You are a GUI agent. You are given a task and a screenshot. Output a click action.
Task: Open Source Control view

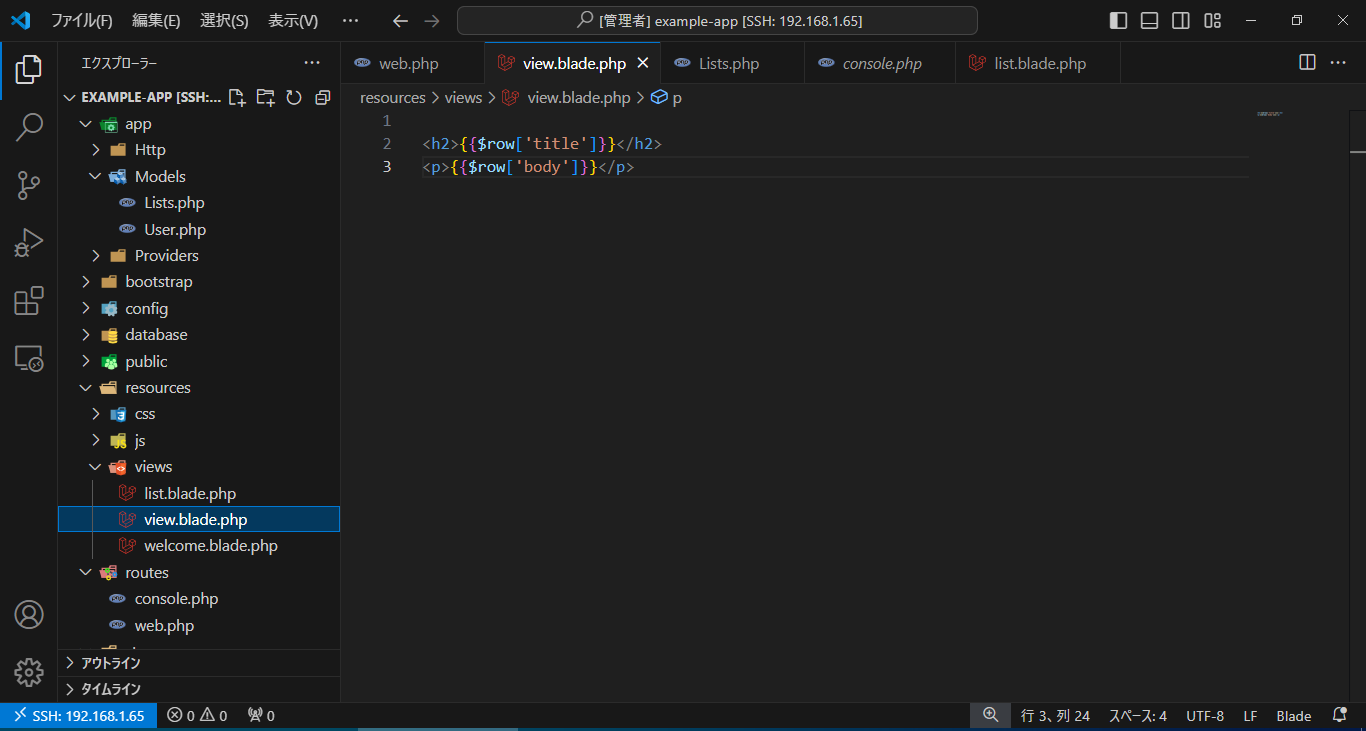click(x=29, y=185)
